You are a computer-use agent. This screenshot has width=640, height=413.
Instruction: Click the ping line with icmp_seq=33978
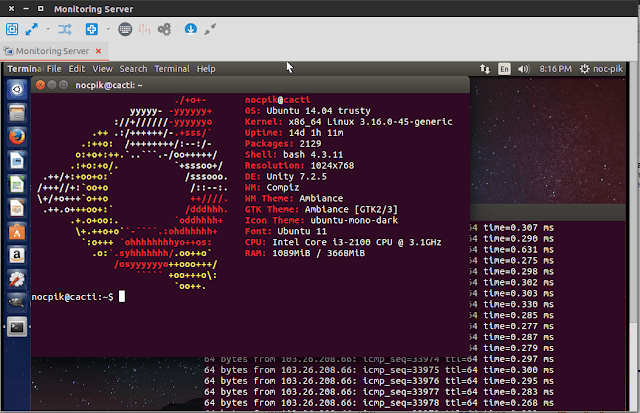379,403
